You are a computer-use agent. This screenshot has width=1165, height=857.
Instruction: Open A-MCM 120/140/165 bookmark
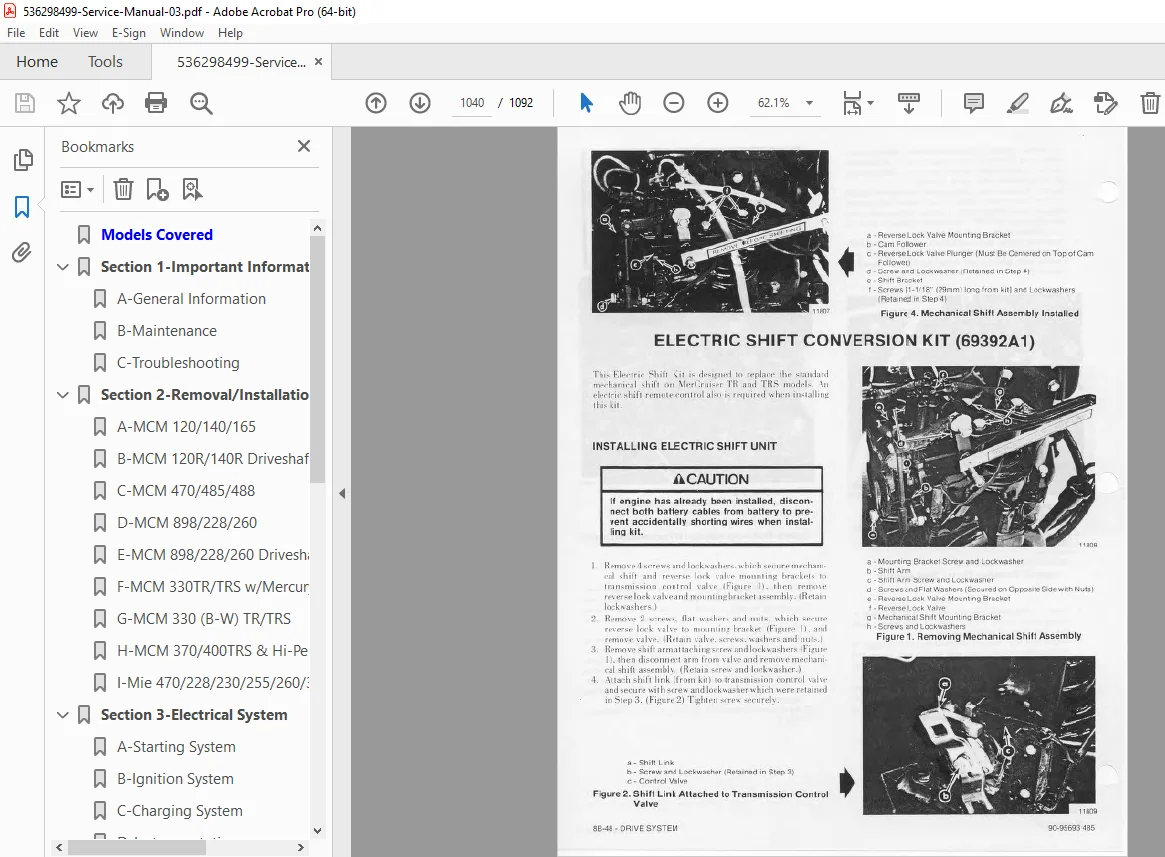pyautogui.click(x=186, y=427)
